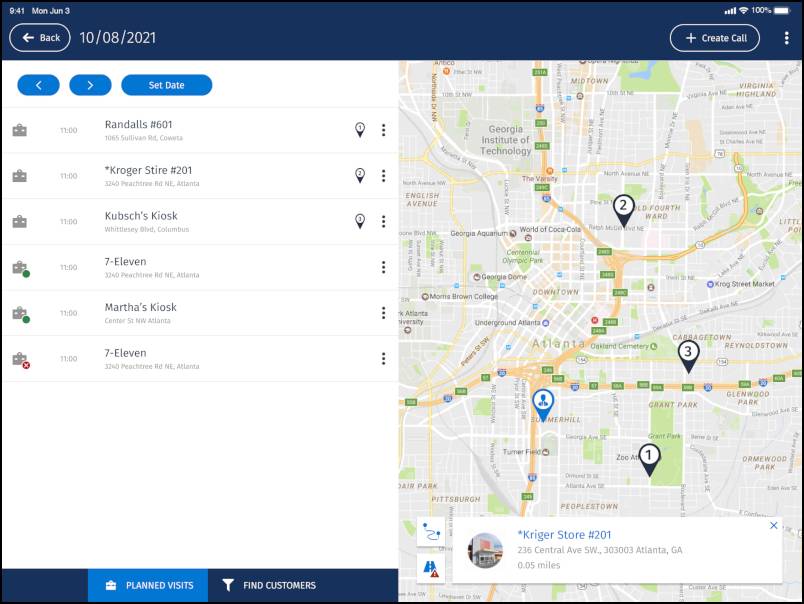
Task: Click the Underground Atlanta map label
Action: [507, 323]
